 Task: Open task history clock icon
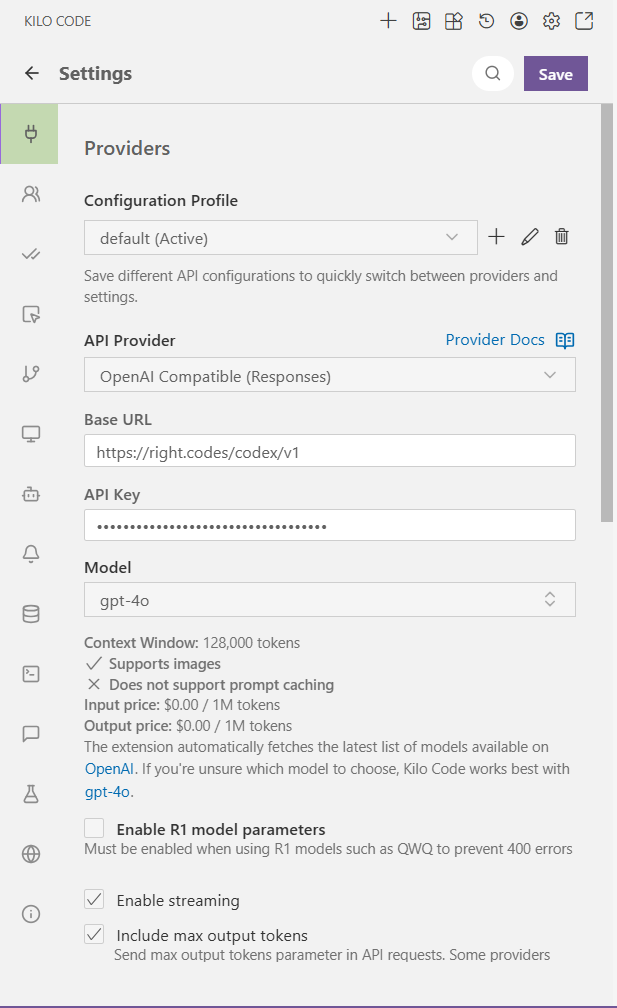tap(486, 21)
